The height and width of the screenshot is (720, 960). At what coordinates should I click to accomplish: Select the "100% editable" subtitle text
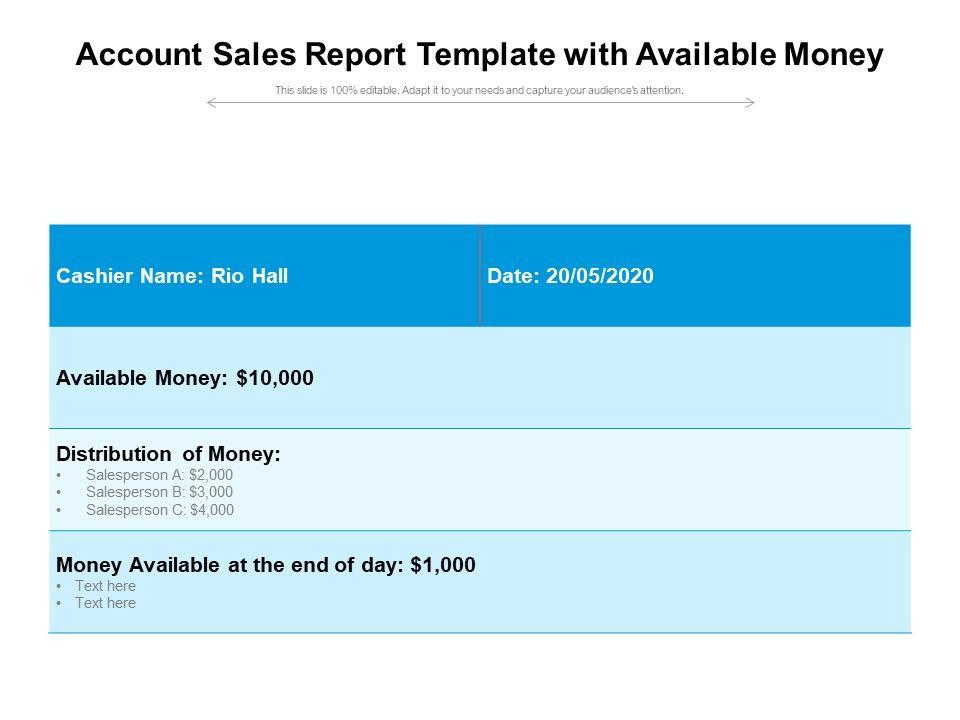click(480, 90)
